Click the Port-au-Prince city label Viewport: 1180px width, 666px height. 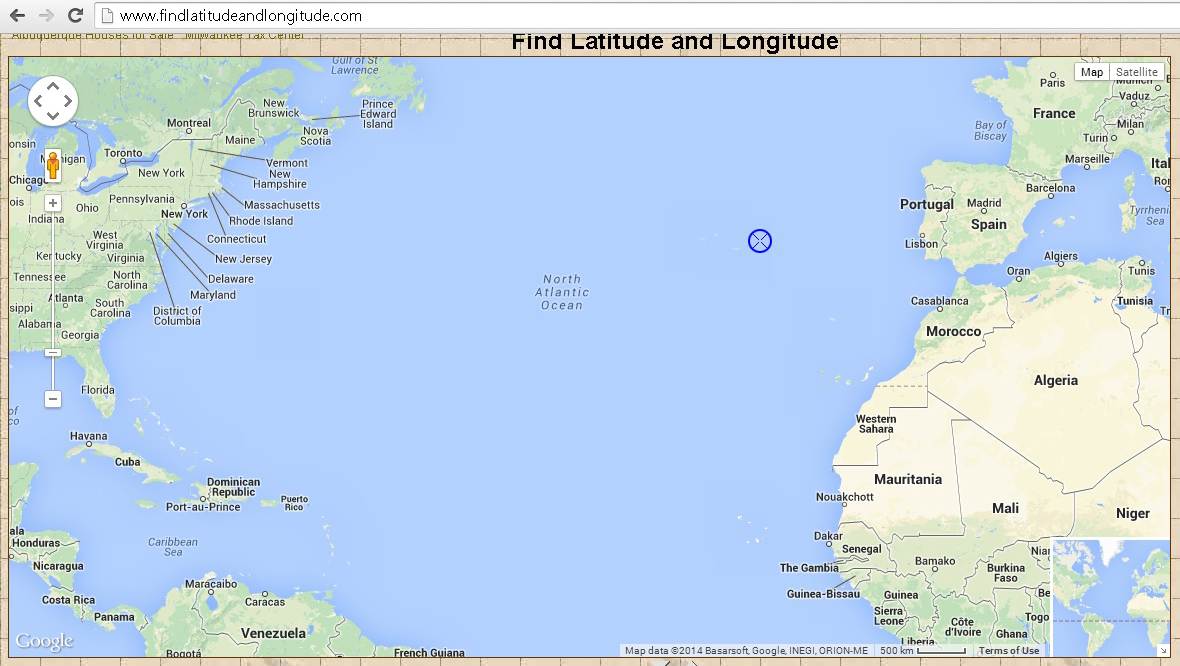(x=203, y=507)
